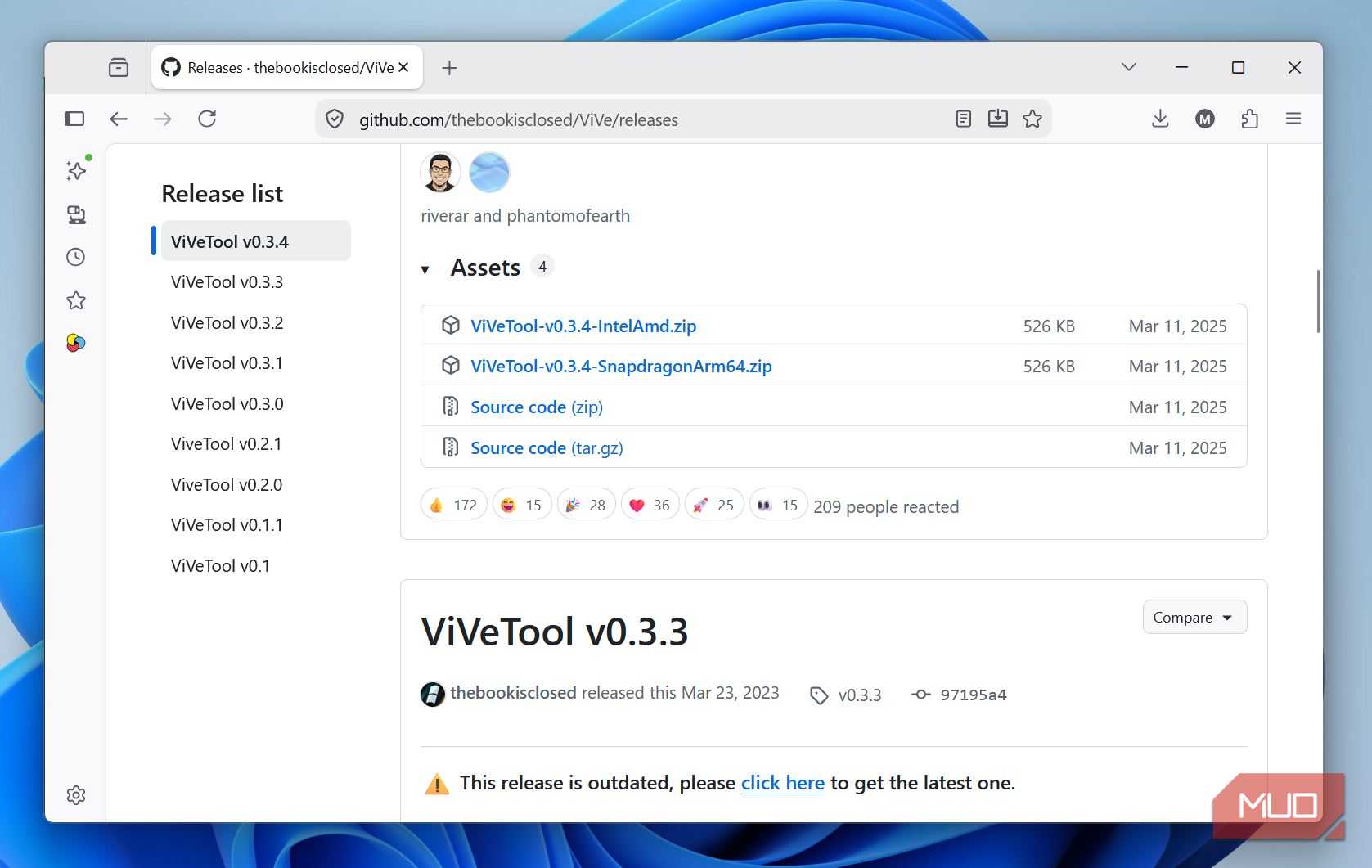Click thebookisclosed author avatar

[433, 695]
